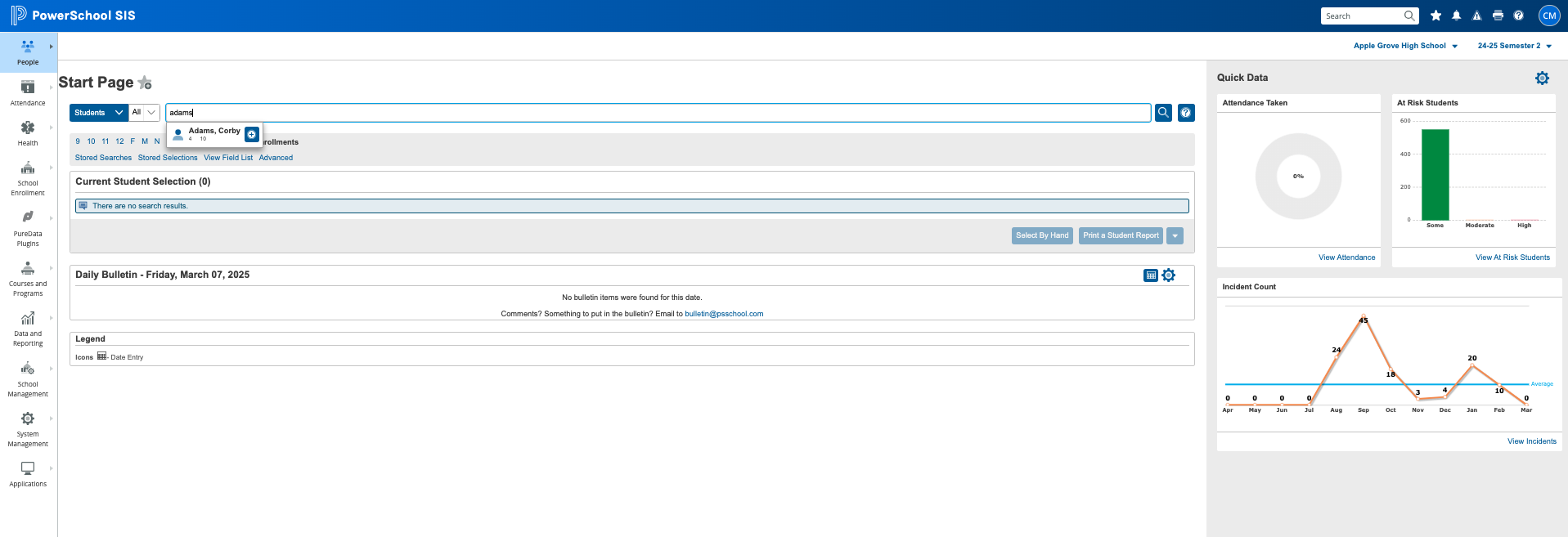Open favorites star in top bar
Viewport: 1568px width, 537px height.
point(1435,16)
